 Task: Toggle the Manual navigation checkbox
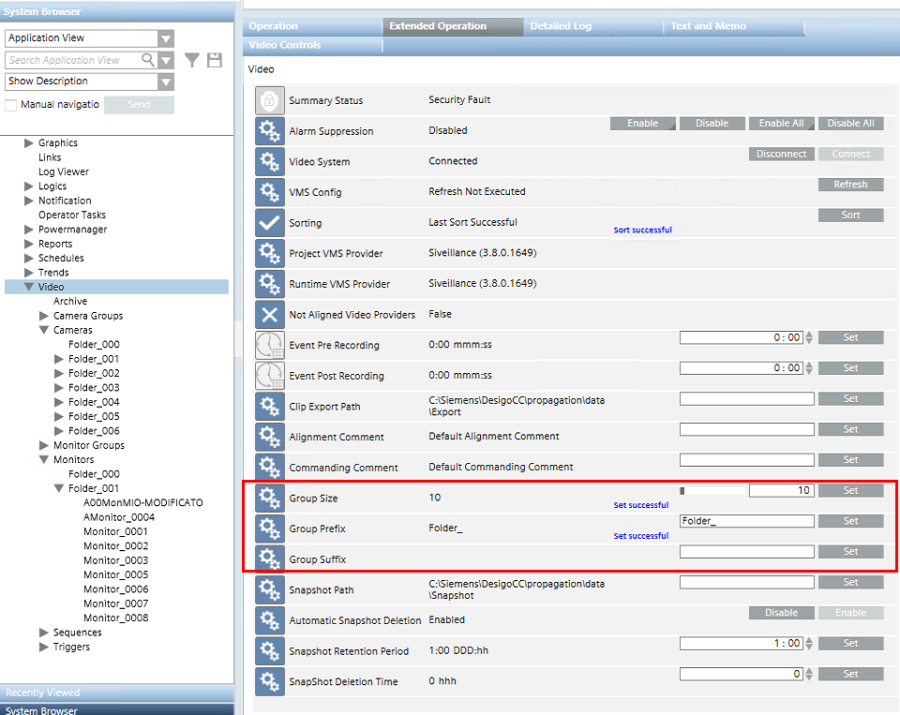pos(11,105)
